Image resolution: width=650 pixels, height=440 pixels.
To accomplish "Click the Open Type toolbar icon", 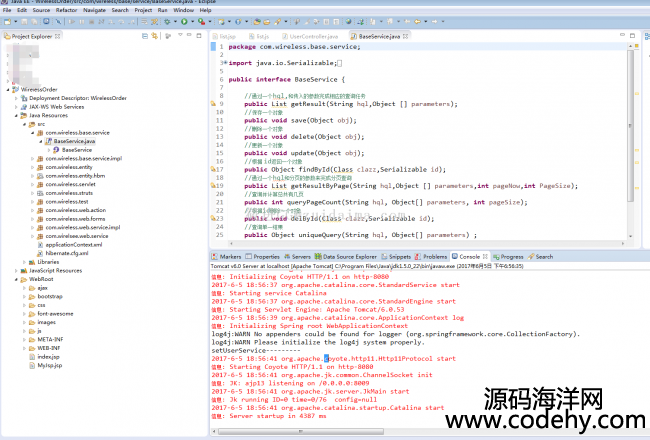I will click(257, 22).
